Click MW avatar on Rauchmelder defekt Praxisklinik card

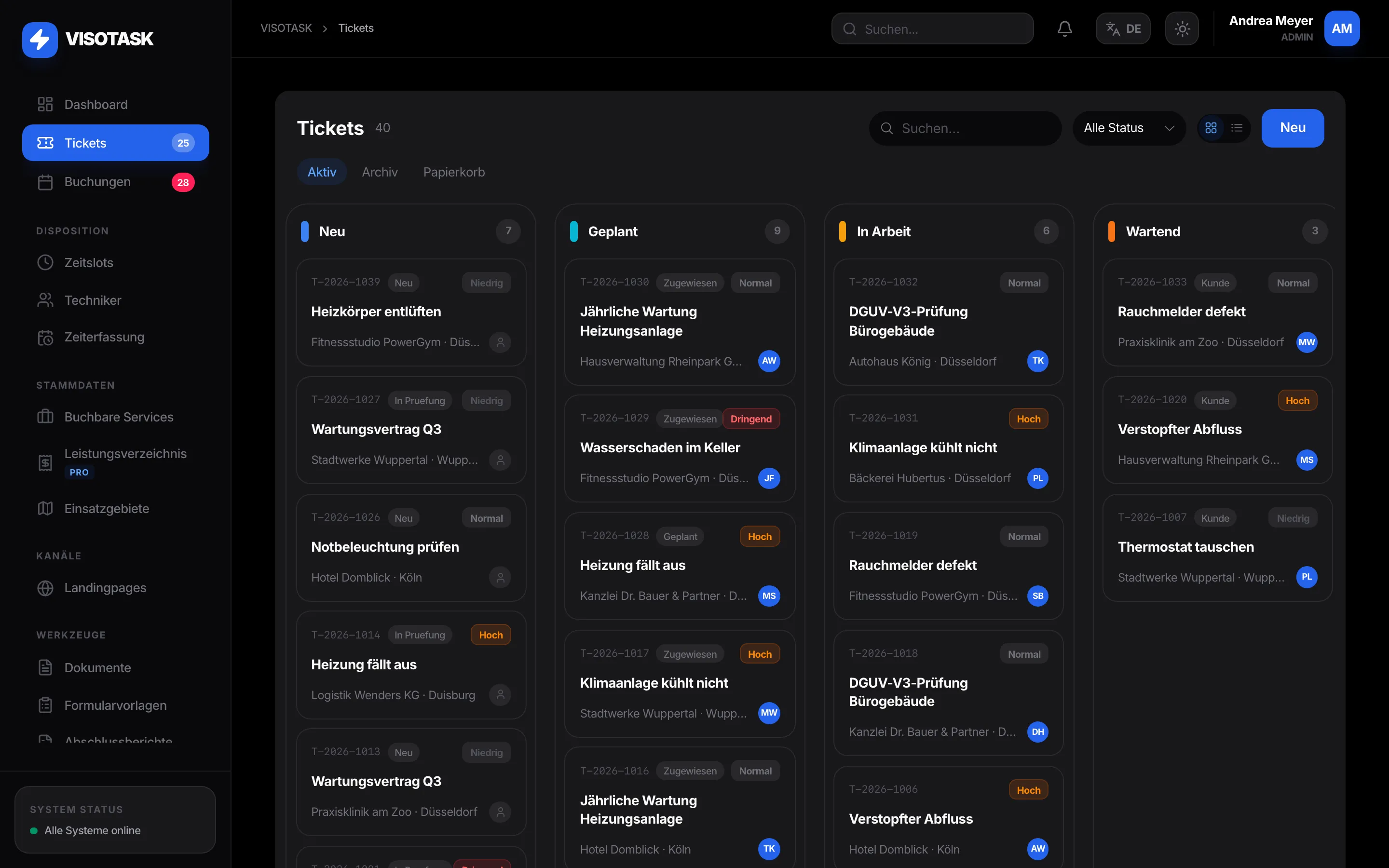[x=1307, y=343]
